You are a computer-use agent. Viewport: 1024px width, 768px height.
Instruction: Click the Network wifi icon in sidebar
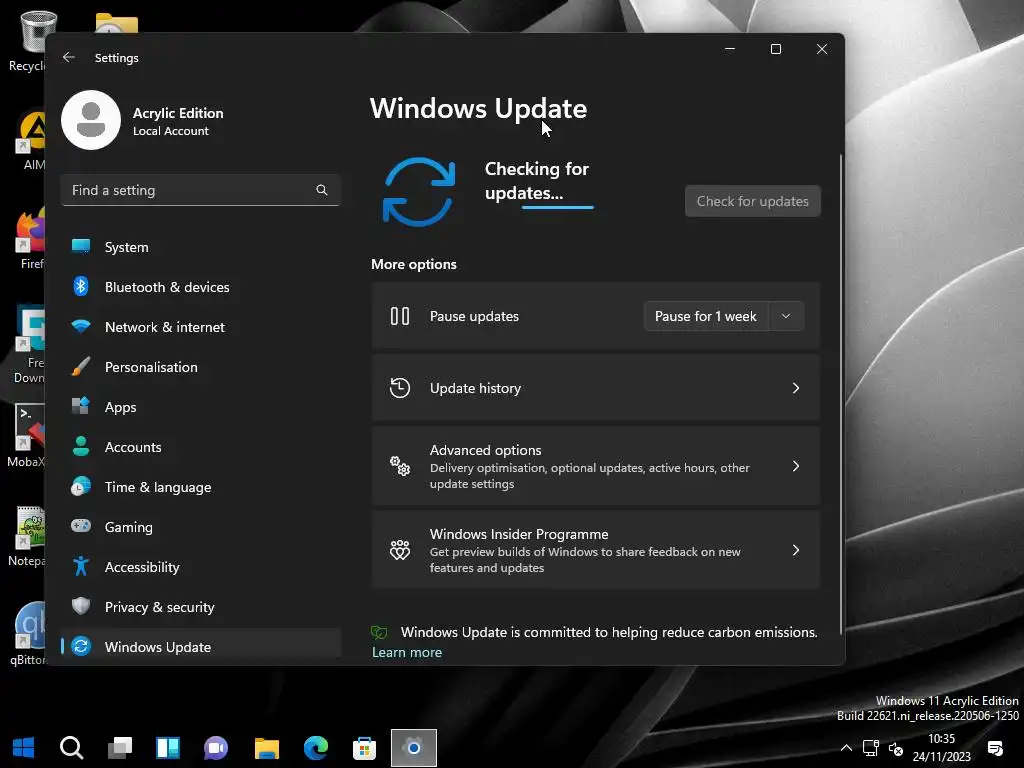81,326
